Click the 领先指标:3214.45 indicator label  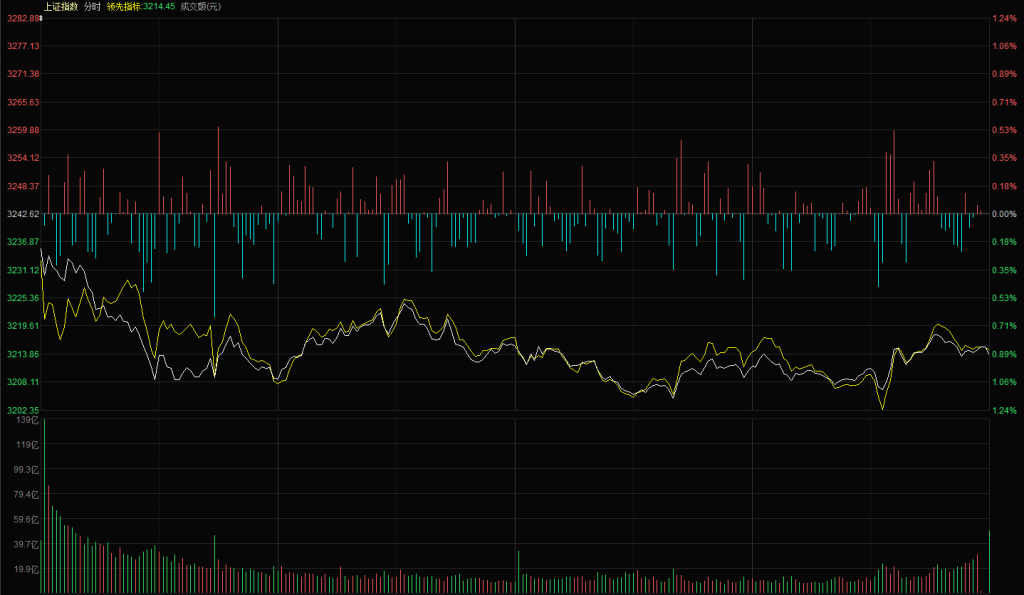(141, 6)
